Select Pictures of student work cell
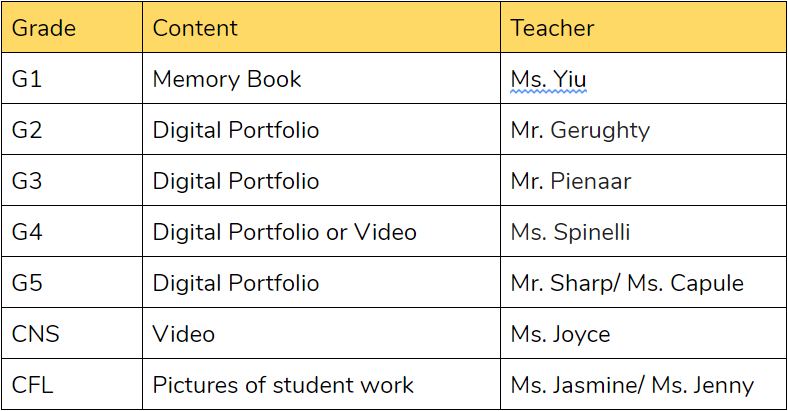This screenshot has height=411, width=788. click(x=321, y=384)
